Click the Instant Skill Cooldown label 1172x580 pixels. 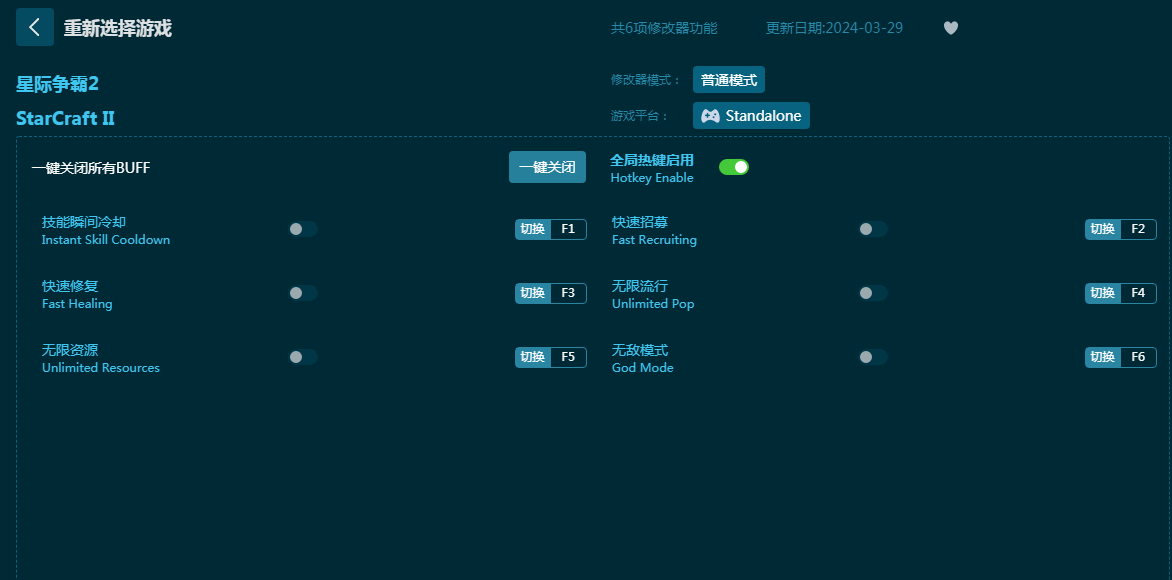[x=106, y=240]
